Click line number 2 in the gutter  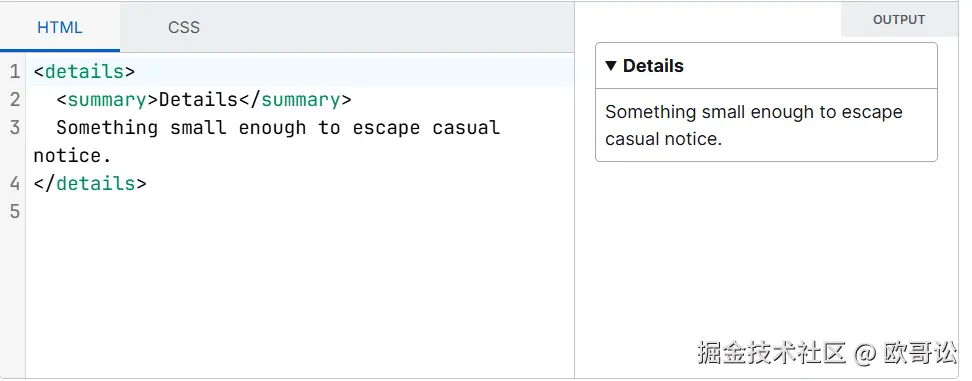[x=15, y=100]
